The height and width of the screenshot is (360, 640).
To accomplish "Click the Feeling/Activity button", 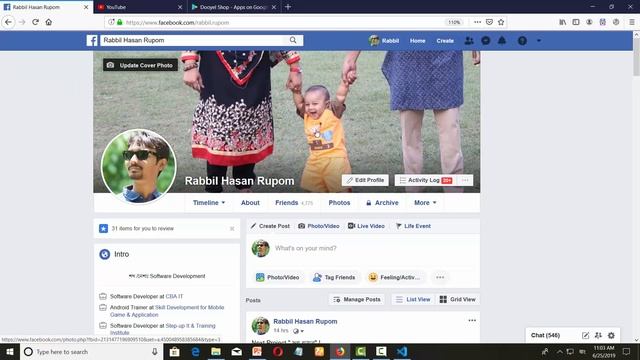I will click(x=395, y=277).
